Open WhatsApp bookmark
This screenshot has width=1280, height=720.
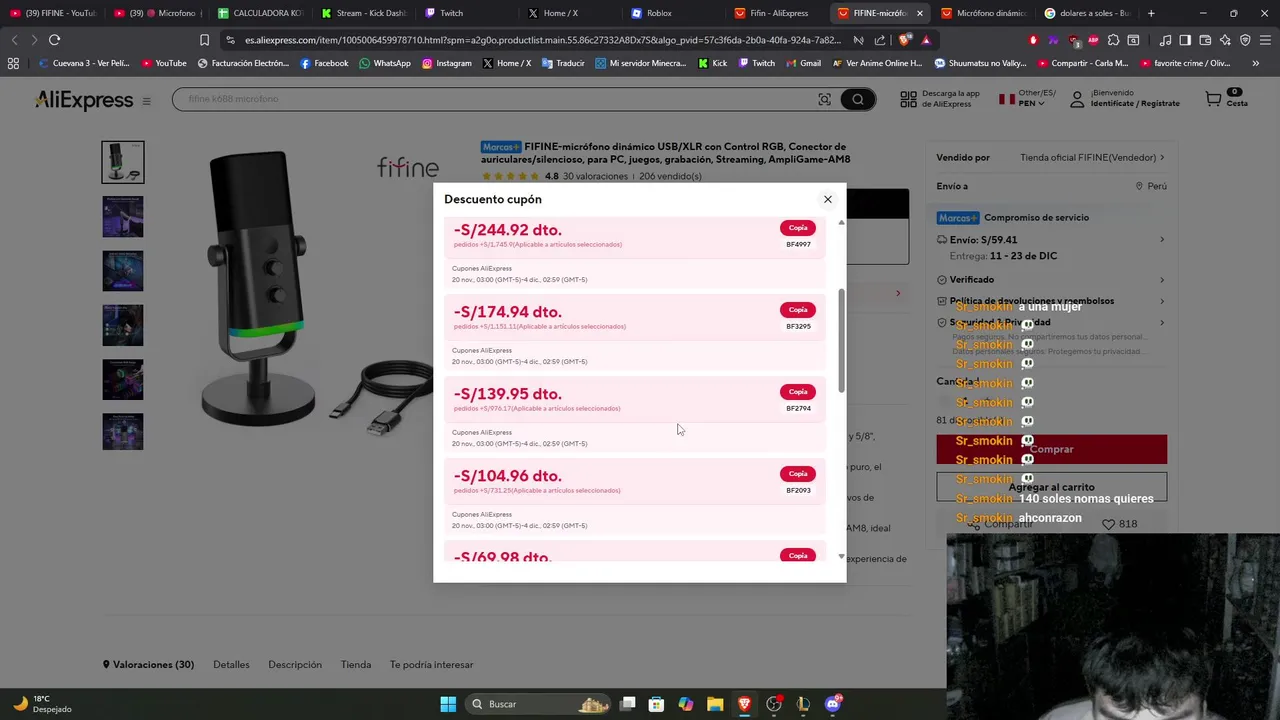[x=385, y=63]
